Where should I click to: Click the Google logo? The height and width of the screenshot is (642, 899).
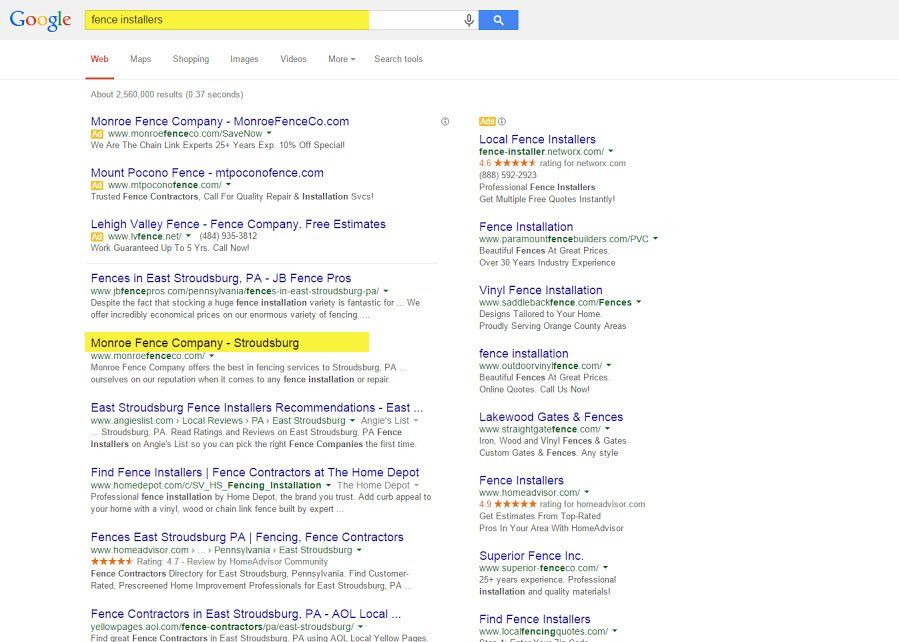40,20
